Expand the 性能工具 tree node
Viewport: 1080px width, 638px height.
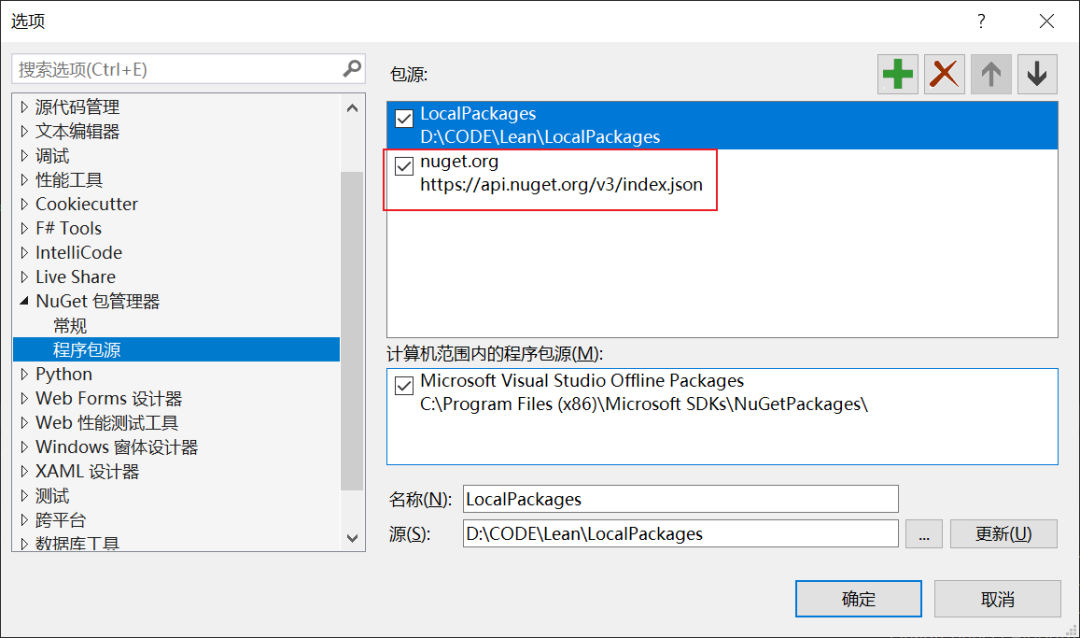pyautogui.click(x=24, y=180)
